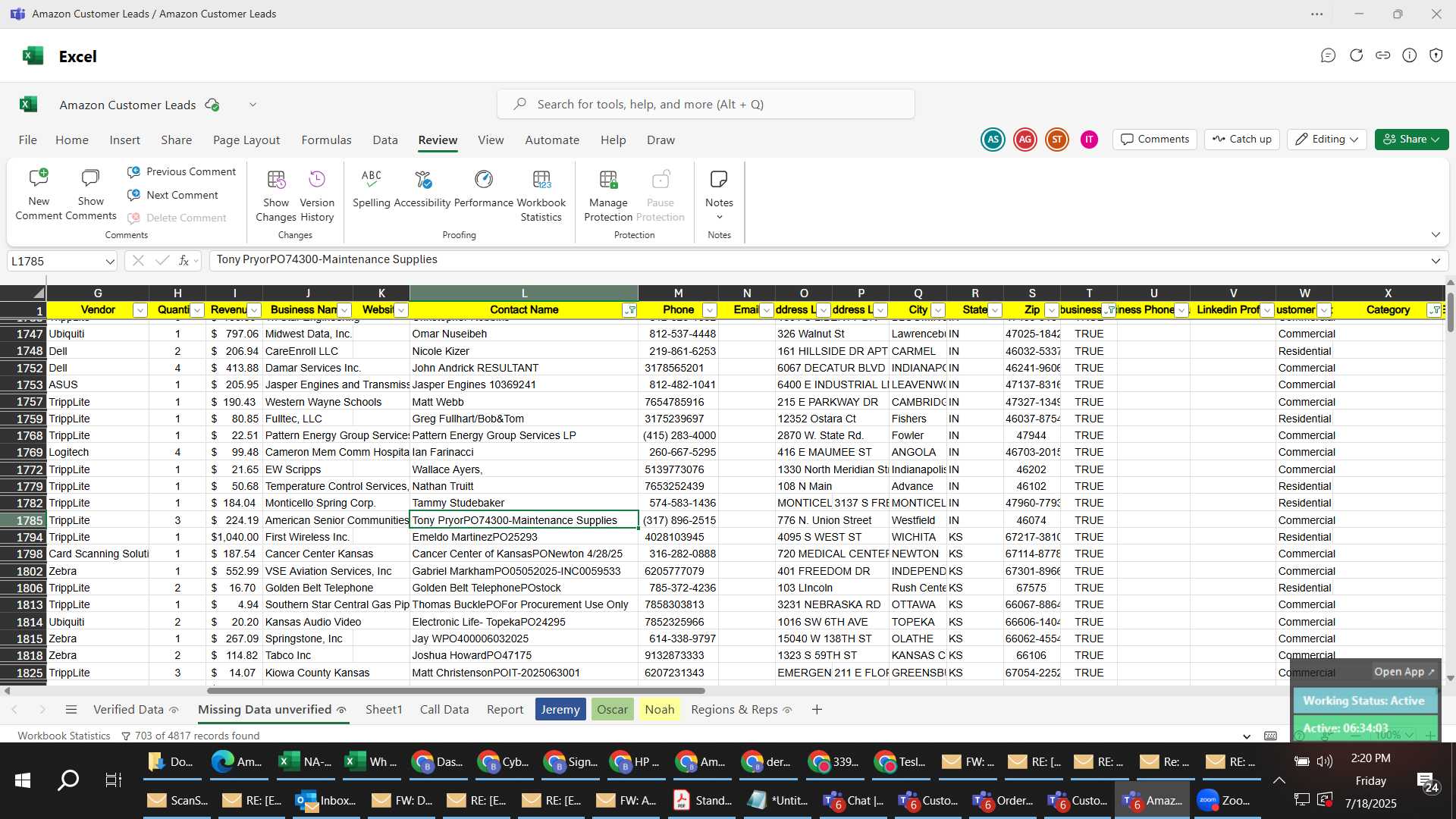
Task: Click the Catch up button
Action: coord(1241,140)
